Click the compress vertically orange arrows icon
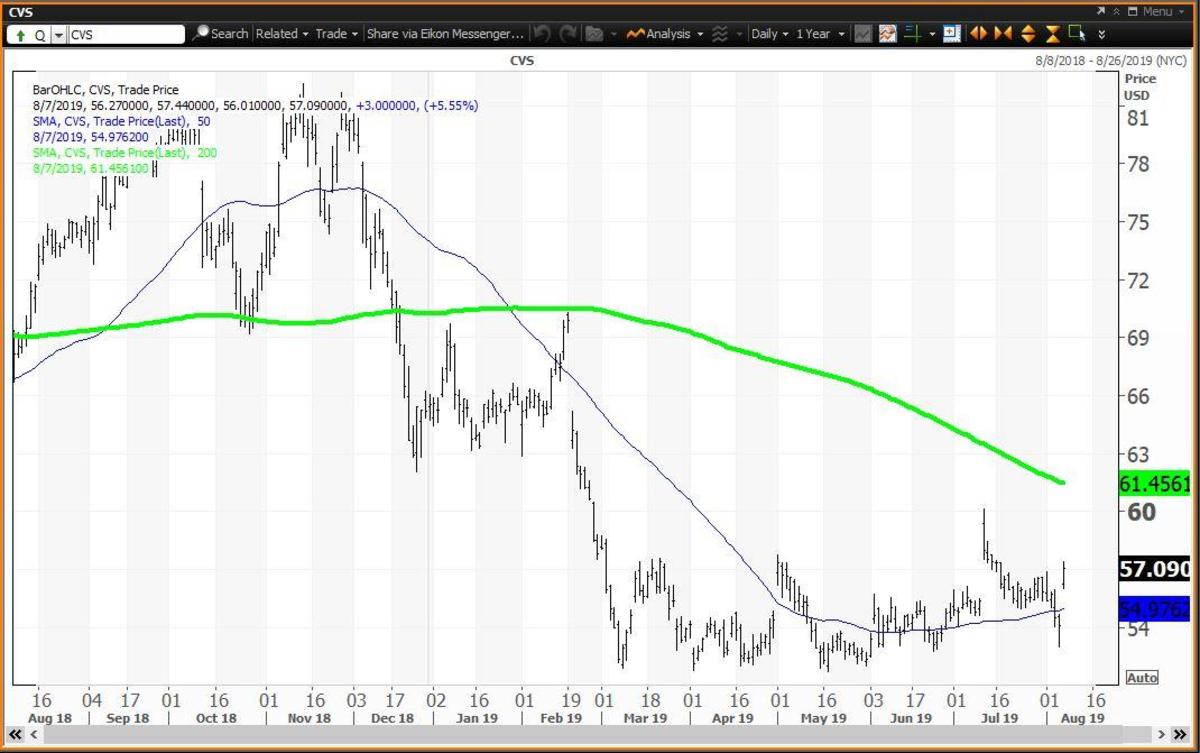Image resolution: width=1200 pixels, height=753 pixels. click(x=1052, y=34)
